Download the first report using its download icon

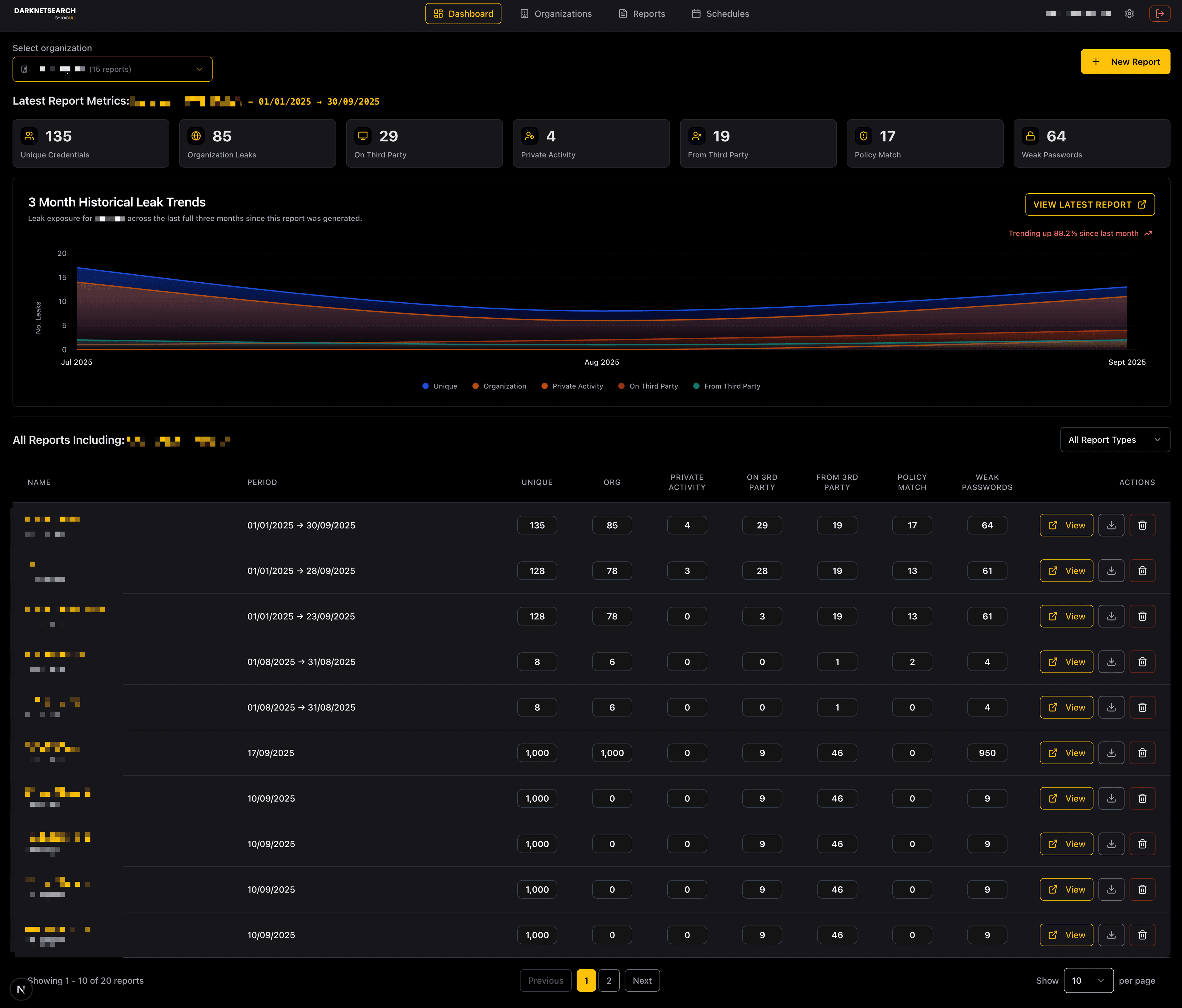tap(1111, 525)
